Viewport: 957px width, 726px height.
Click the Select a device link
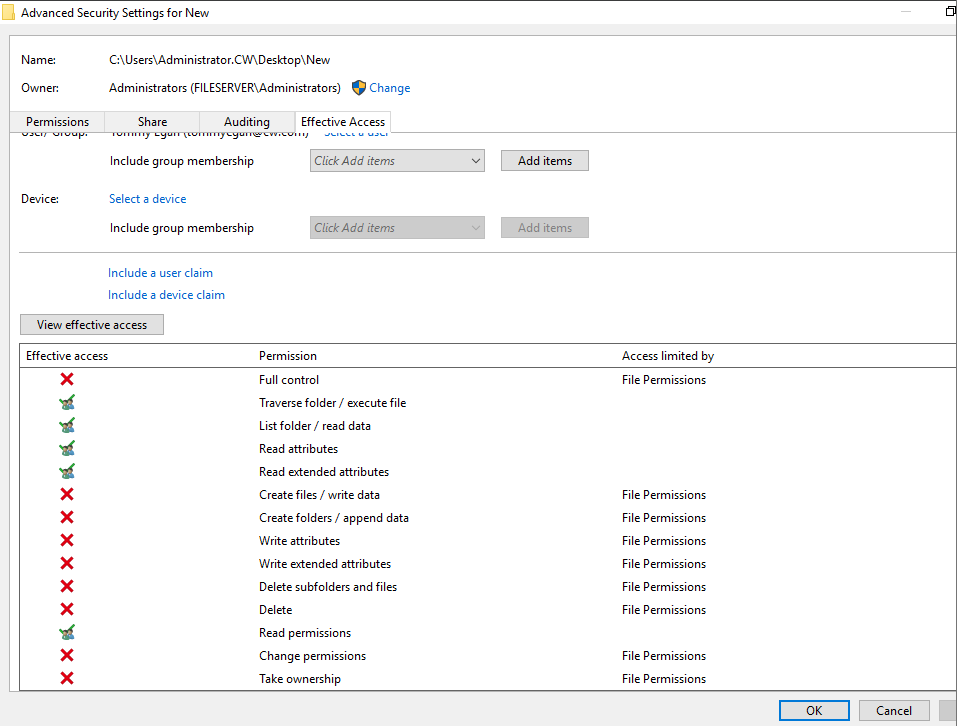pyautogui.click(x=147, y=199)
